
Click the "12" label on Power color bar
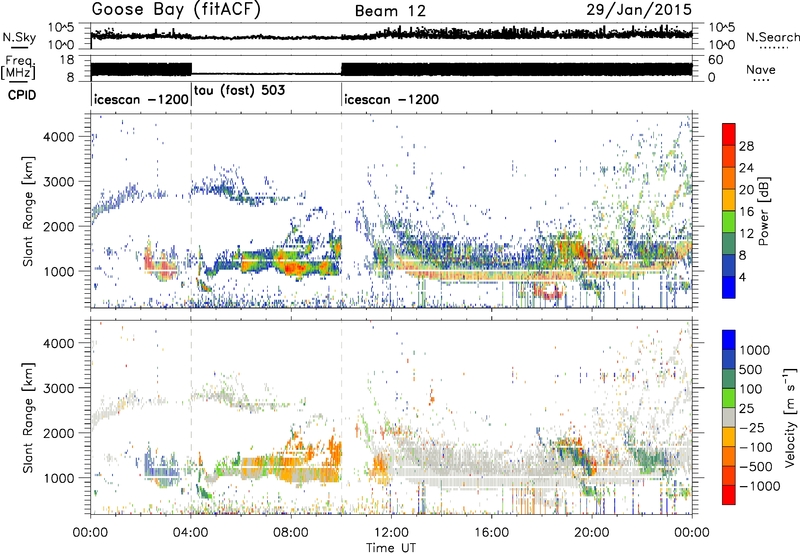pos(746,234)
